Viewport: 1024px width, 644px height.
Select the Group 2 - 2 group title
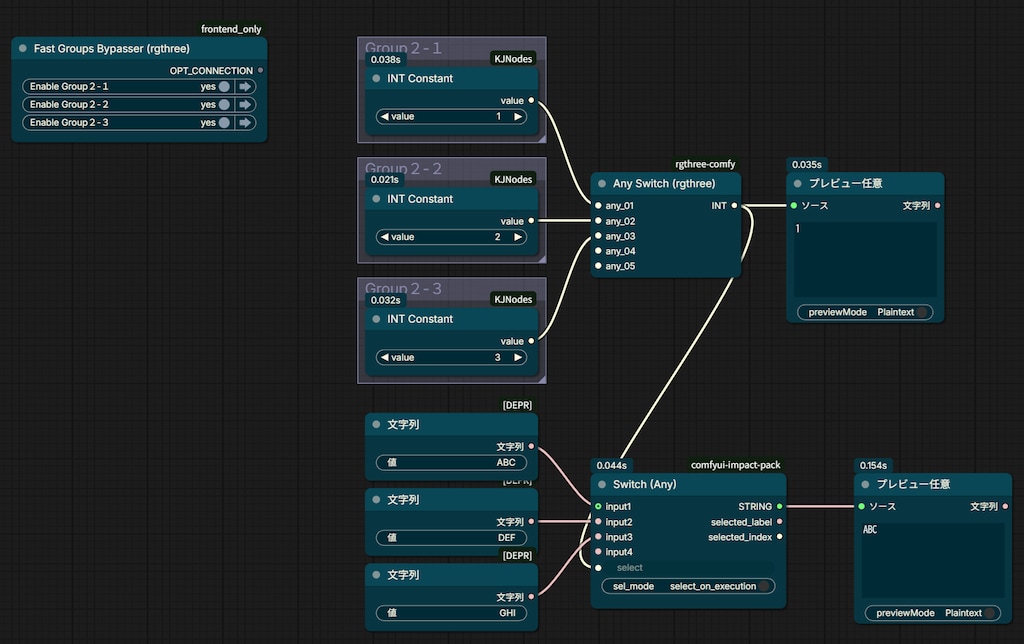coord(403,169)
